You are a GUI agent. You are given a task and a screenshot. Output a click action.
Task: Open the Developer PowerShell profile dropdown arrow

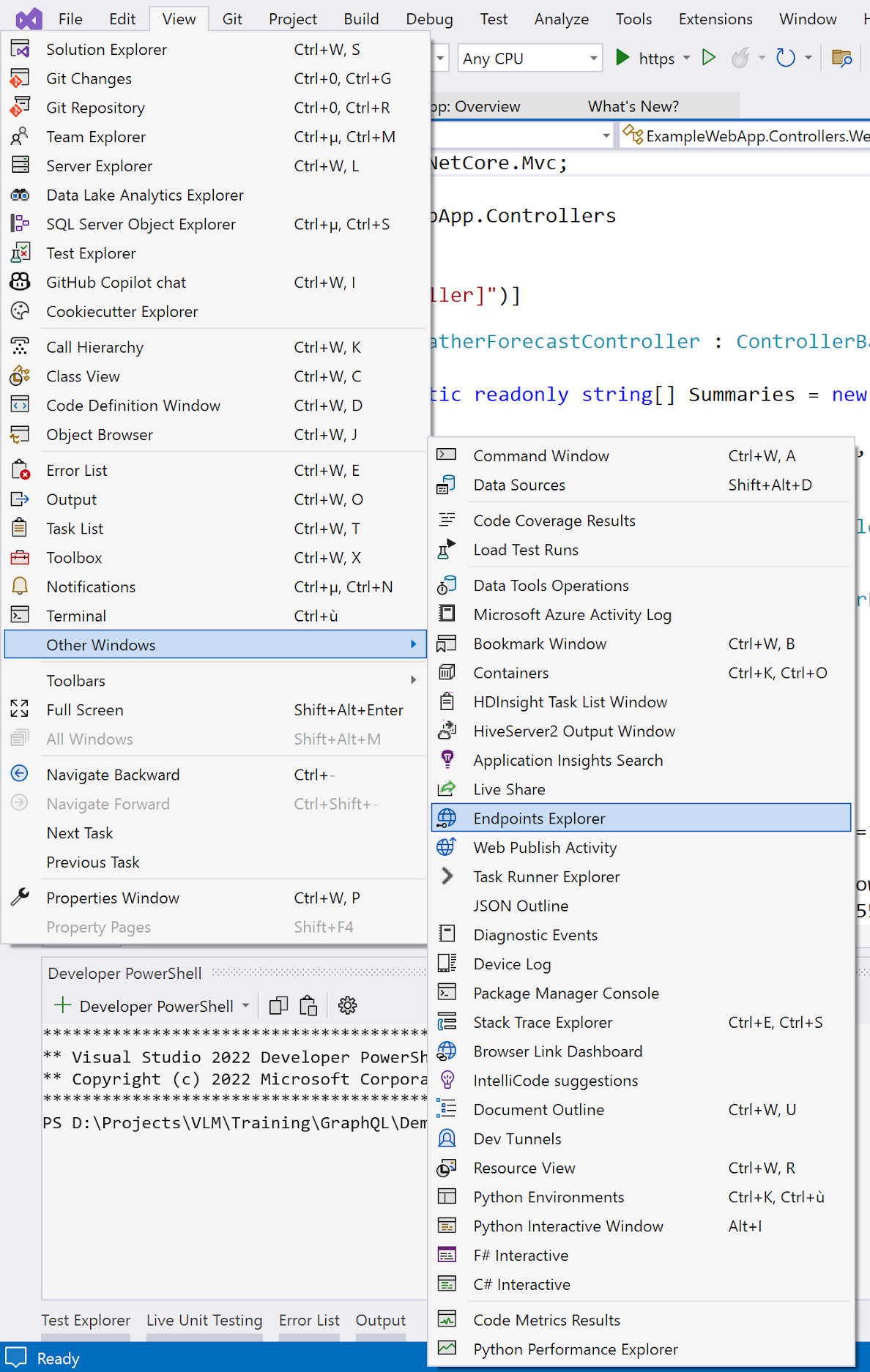(245, 1006)
